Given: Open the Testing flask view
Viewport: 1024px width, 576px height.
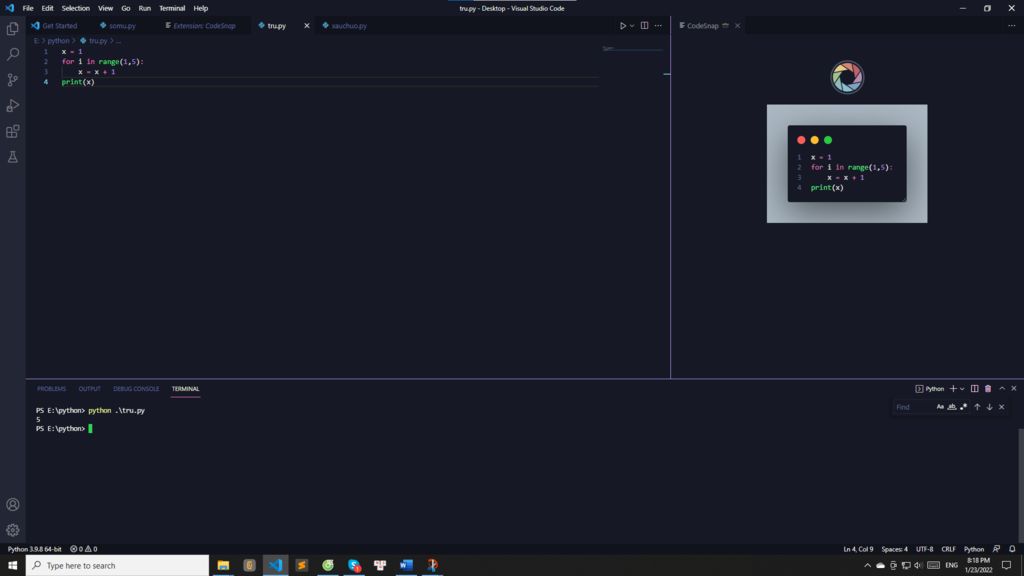Looking at the screenshot, I should point(12,157).
